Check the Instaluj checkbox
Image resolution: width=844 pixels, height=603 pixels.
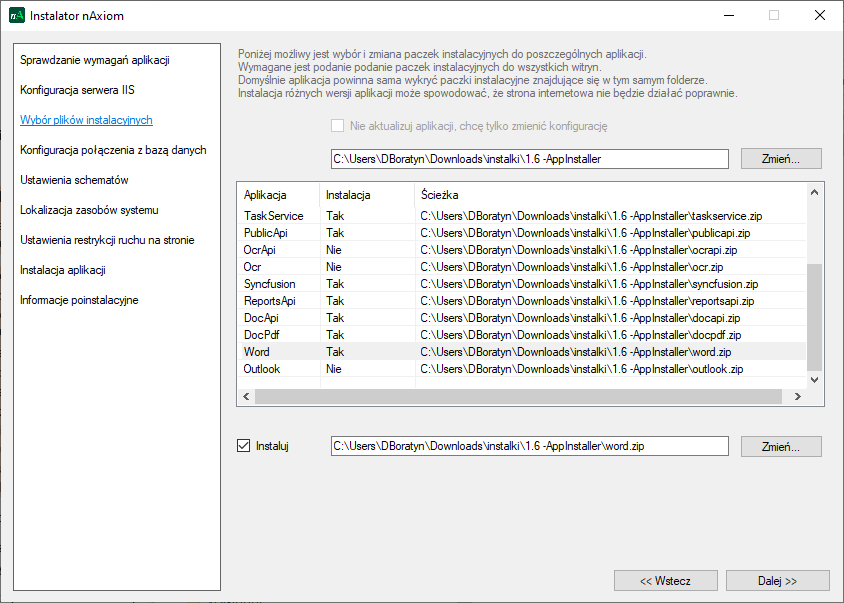(243, 446)
